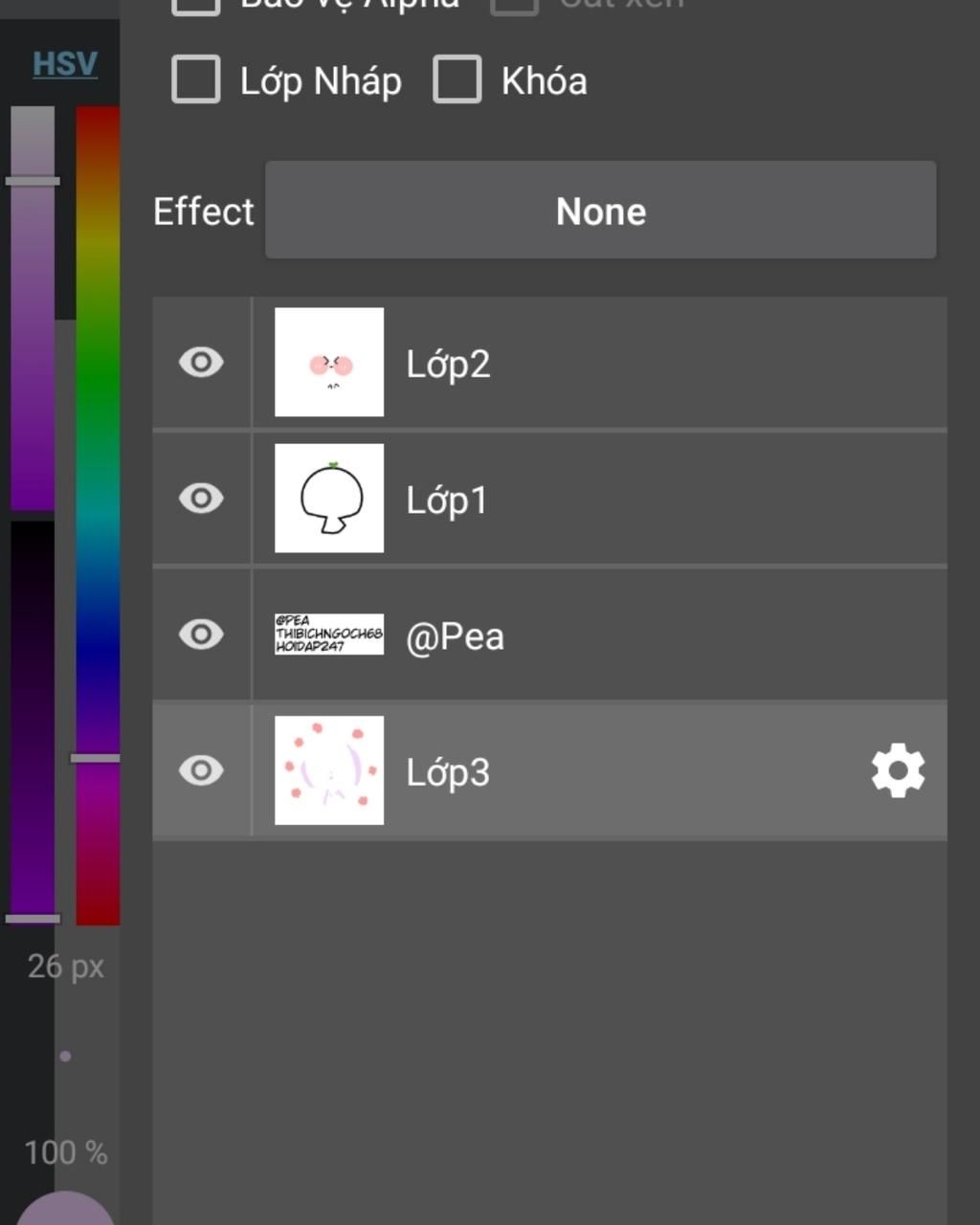Open settings gear for Lớp3 layer
980x1225 pixels.
coord(898,771)
